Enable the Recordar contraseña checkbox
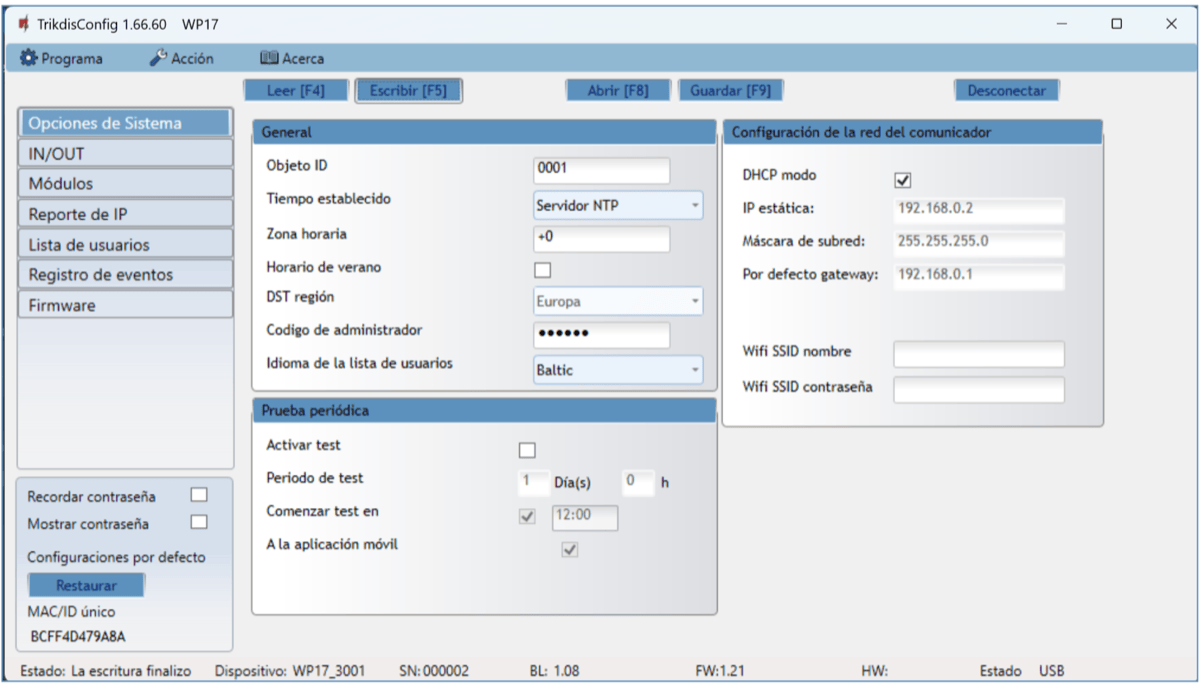1200x684 pixels. pyautogui.click(x=199, y=495)
